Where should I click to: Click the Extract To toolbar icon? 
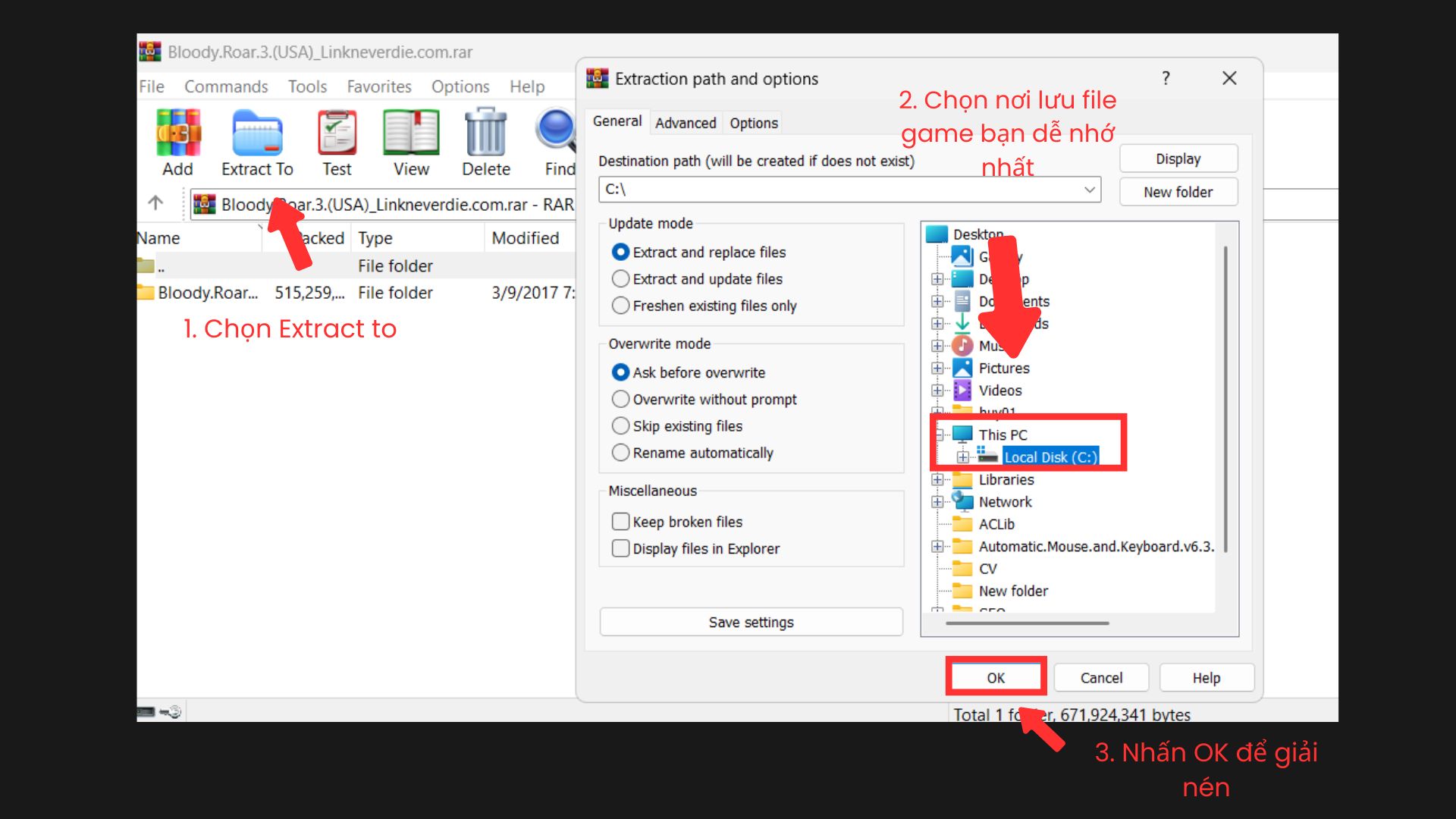[257, 132]
